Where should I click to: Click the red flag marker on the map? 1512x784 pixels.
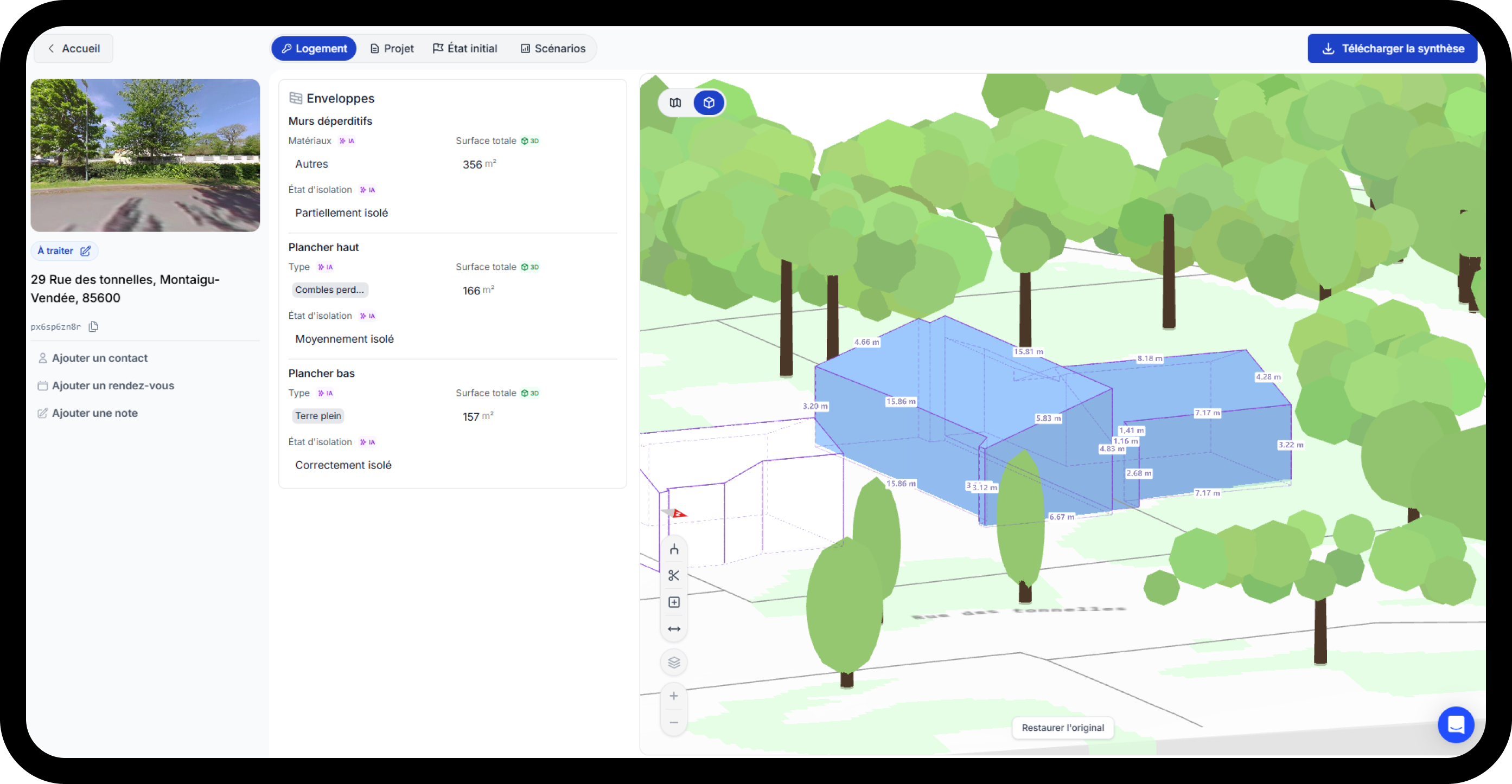tap(679, 513)
